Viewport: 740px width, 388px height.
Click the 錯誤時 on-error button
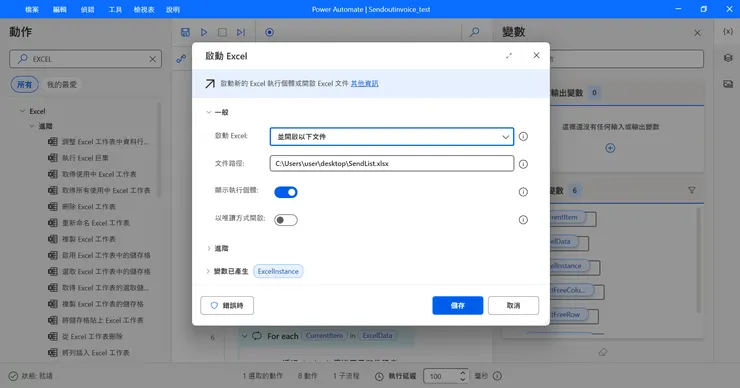pyautogui.click(x=227, y=305)
